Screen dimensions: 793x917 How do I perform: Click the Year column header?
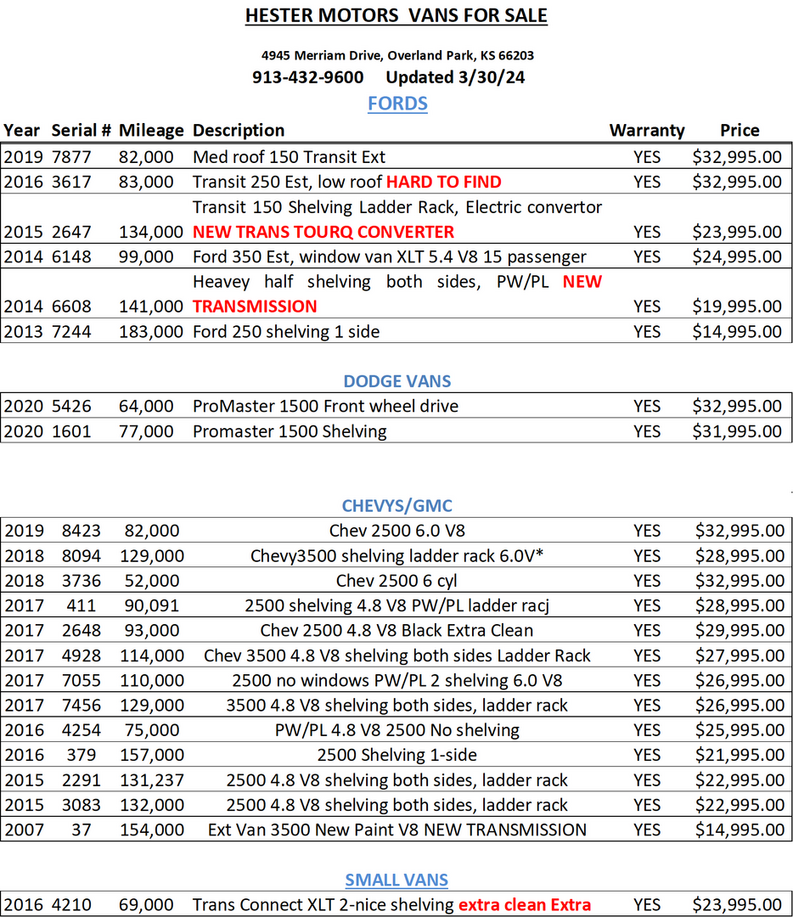coord(21,130)
